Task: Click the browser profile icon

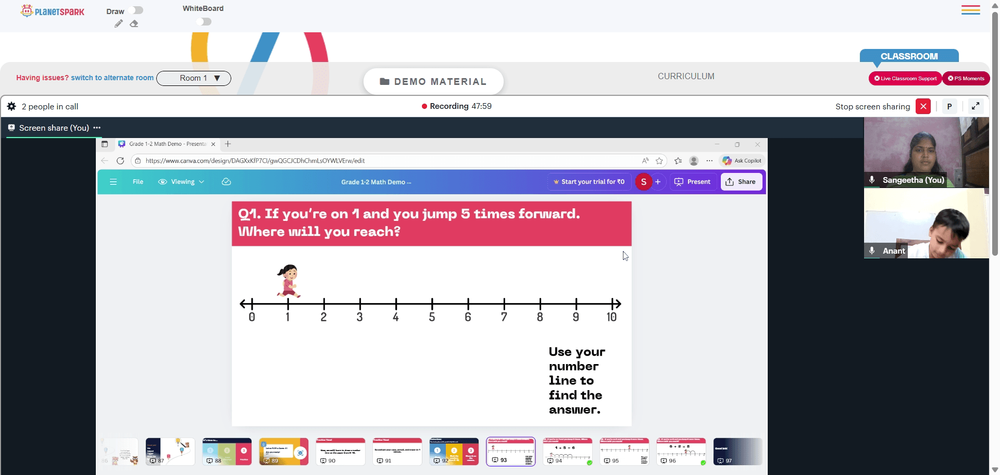Action: click(x=694, y=161)
